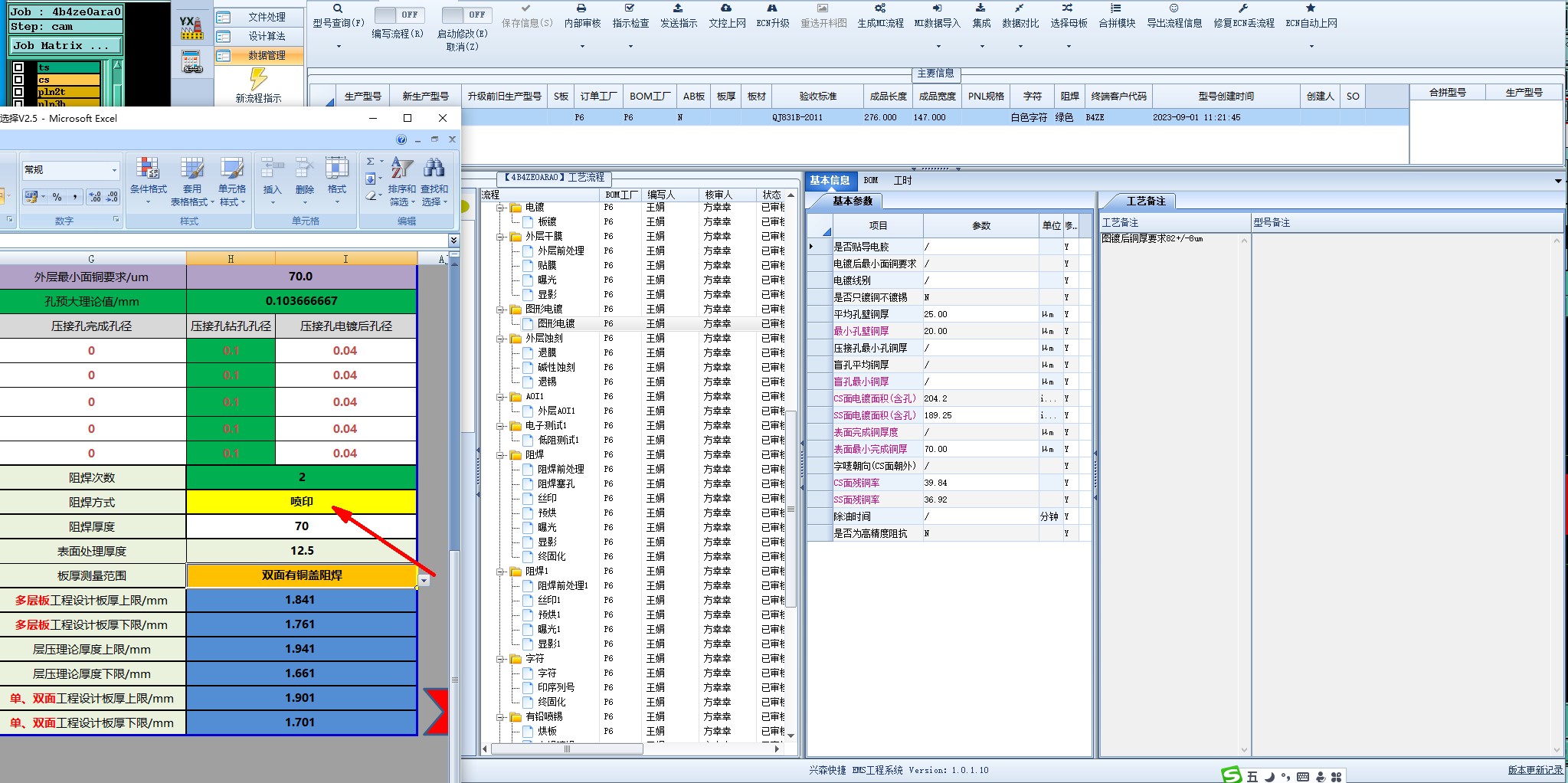Switch to the BOM tab
The image size is (1568, 783).
click(871, 181)
